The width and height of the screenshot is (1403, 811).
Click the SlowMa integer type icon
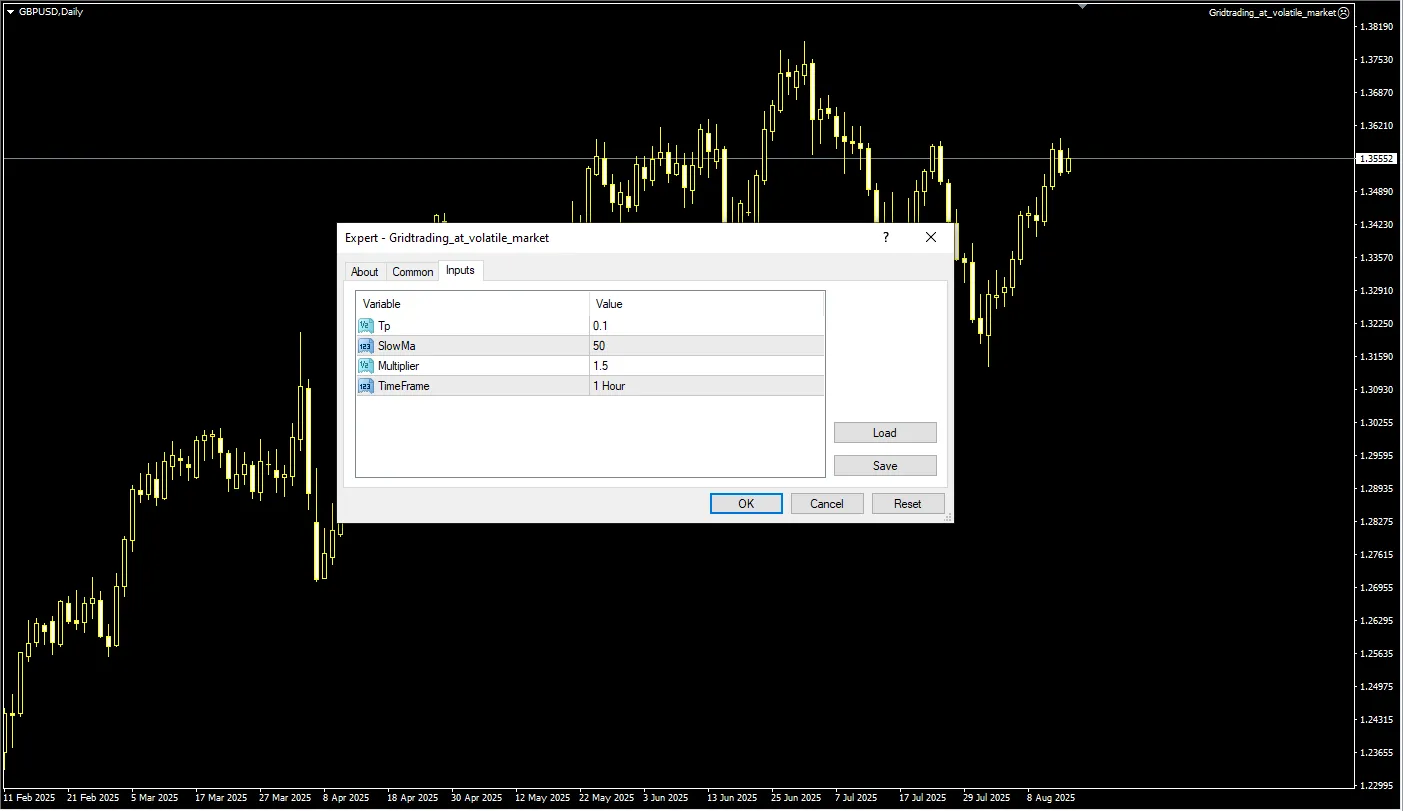[x=366, y=346]
